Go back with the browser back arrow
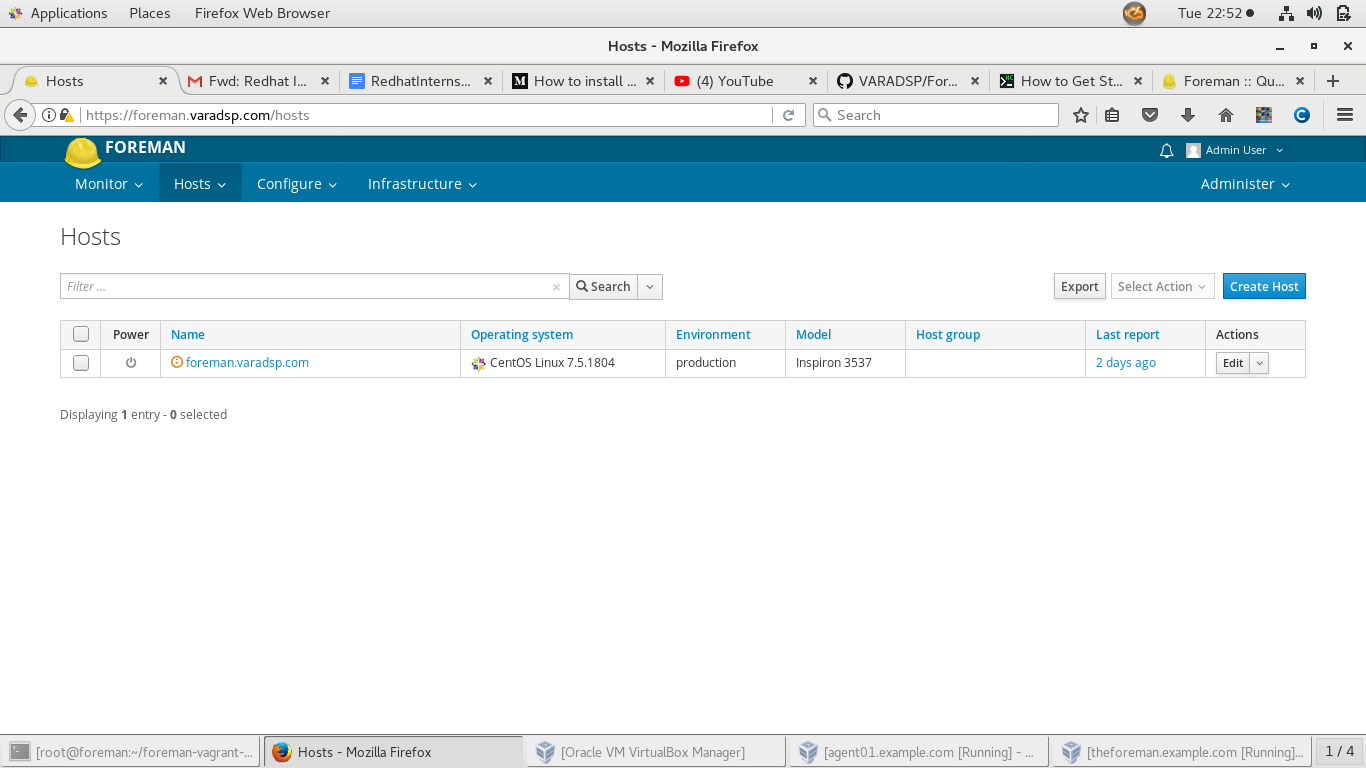This screenshot has height=768, width=1366. (x=20, y=115)
